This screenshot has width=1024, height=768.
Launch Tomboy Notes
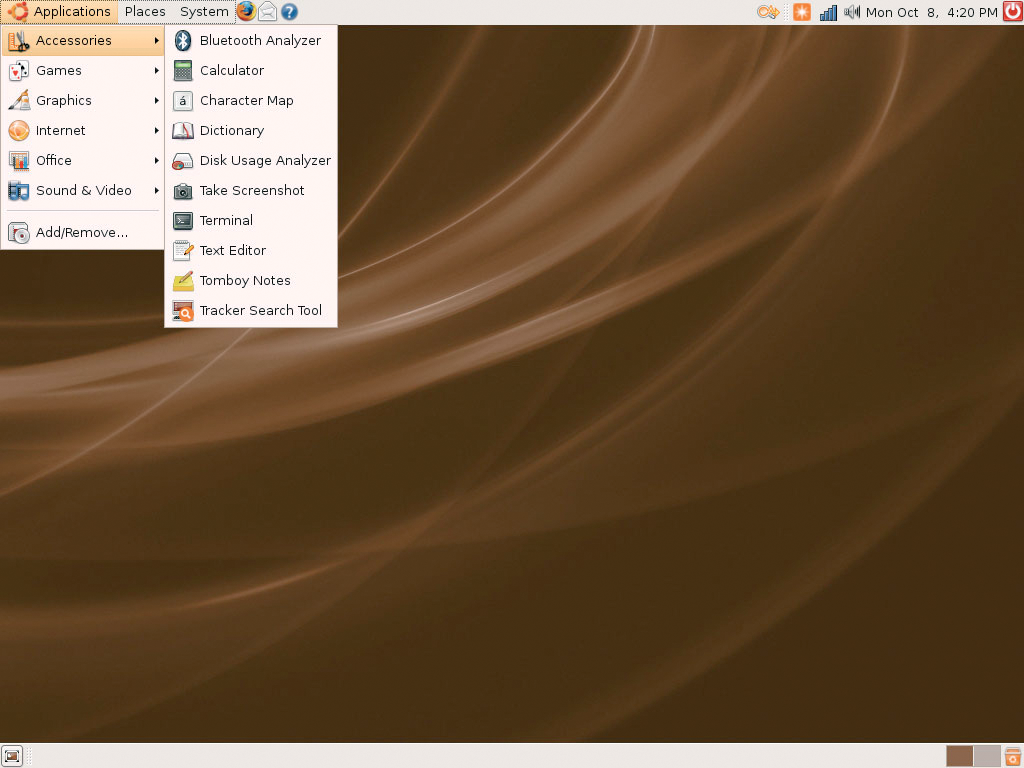[x=251, y=281]
